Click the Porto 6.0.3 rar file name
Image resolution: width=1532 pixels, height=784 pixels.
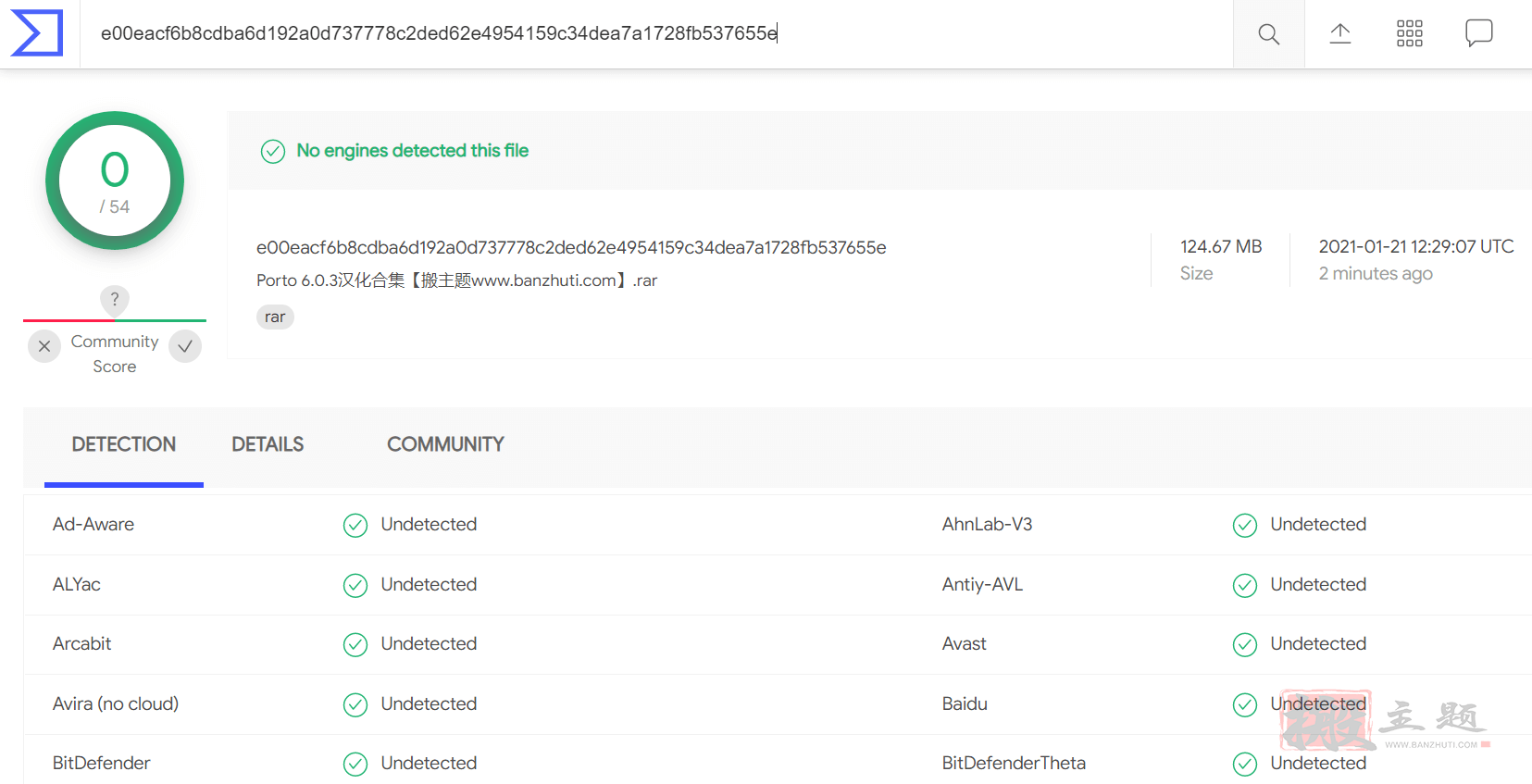(456, 280)
